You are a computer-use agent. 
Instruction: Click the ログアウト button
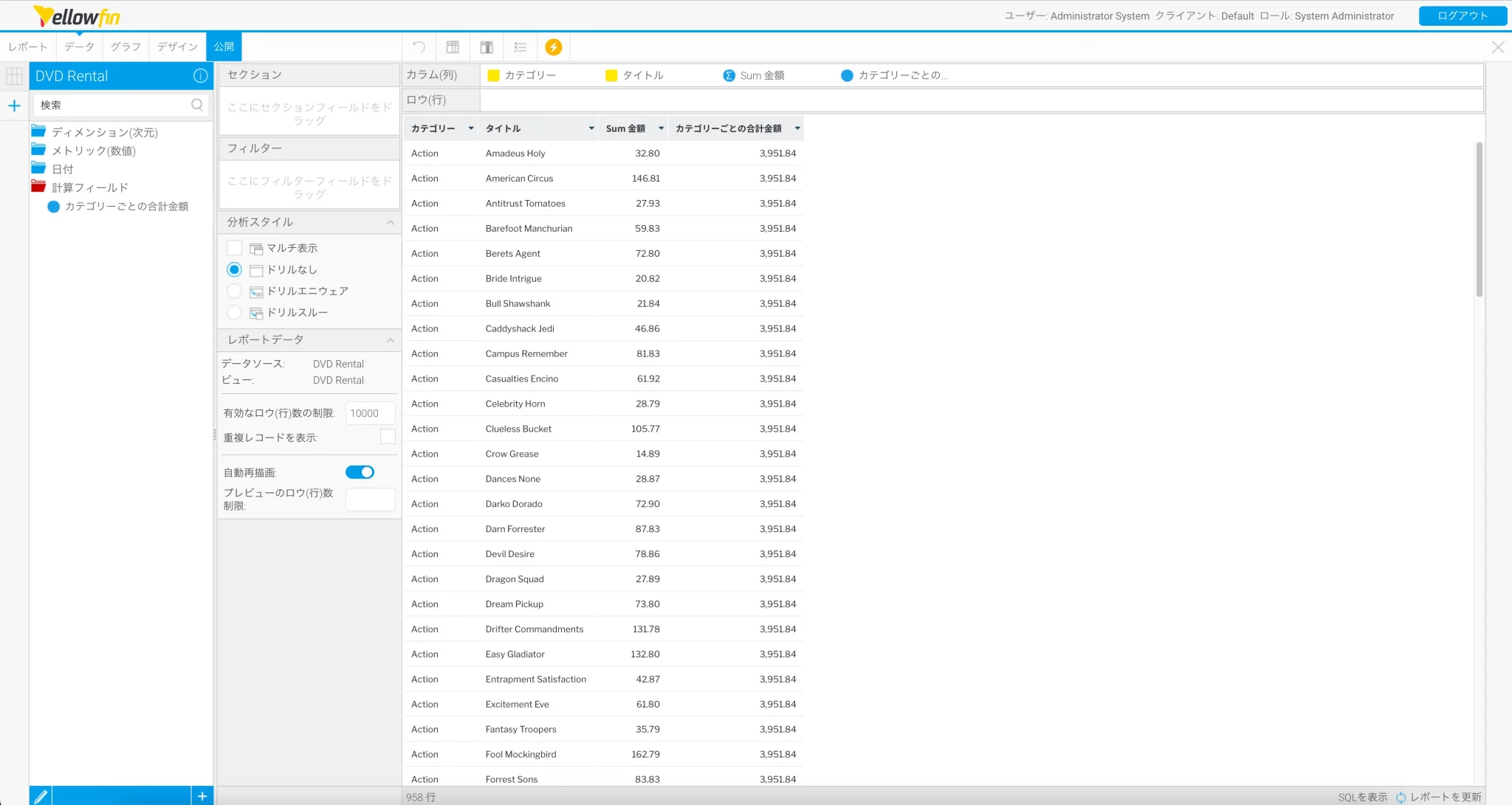(x=1462, y=15)
